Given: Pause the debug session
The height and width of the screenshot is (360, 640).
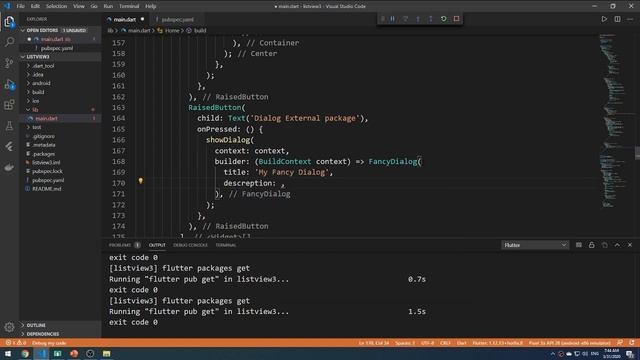Looking at the screenshot, I should (x=392, y=19).
